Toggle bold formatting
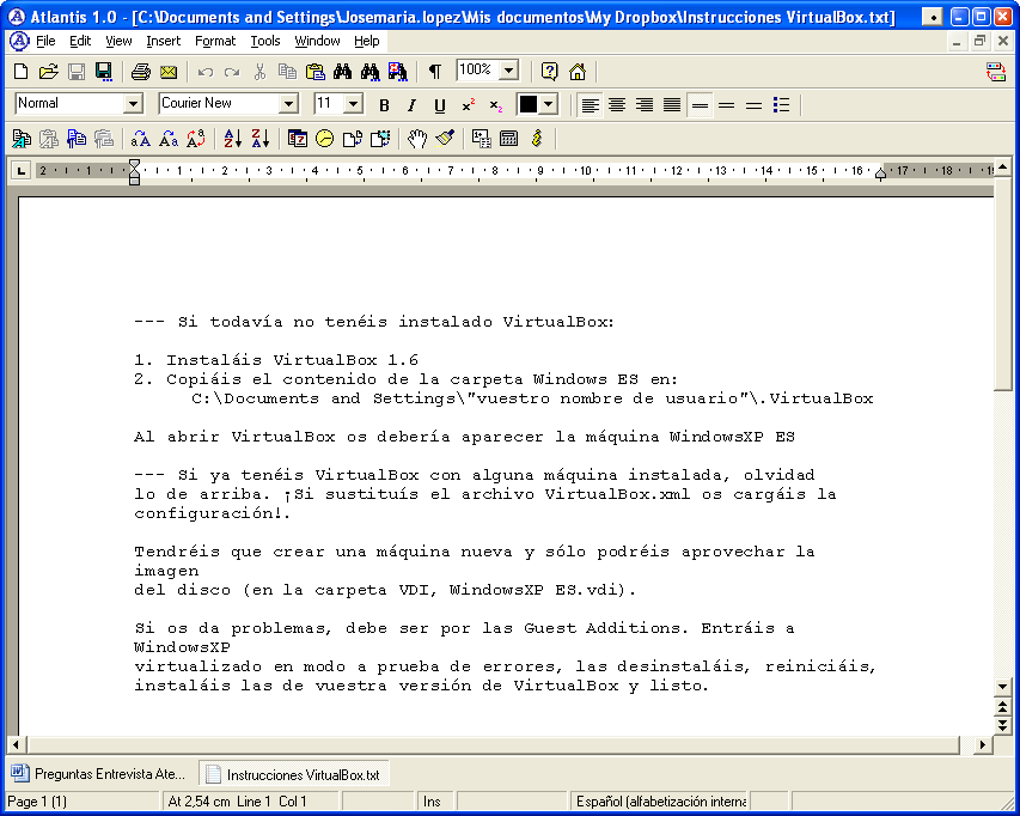 click(x=384, y=105)
